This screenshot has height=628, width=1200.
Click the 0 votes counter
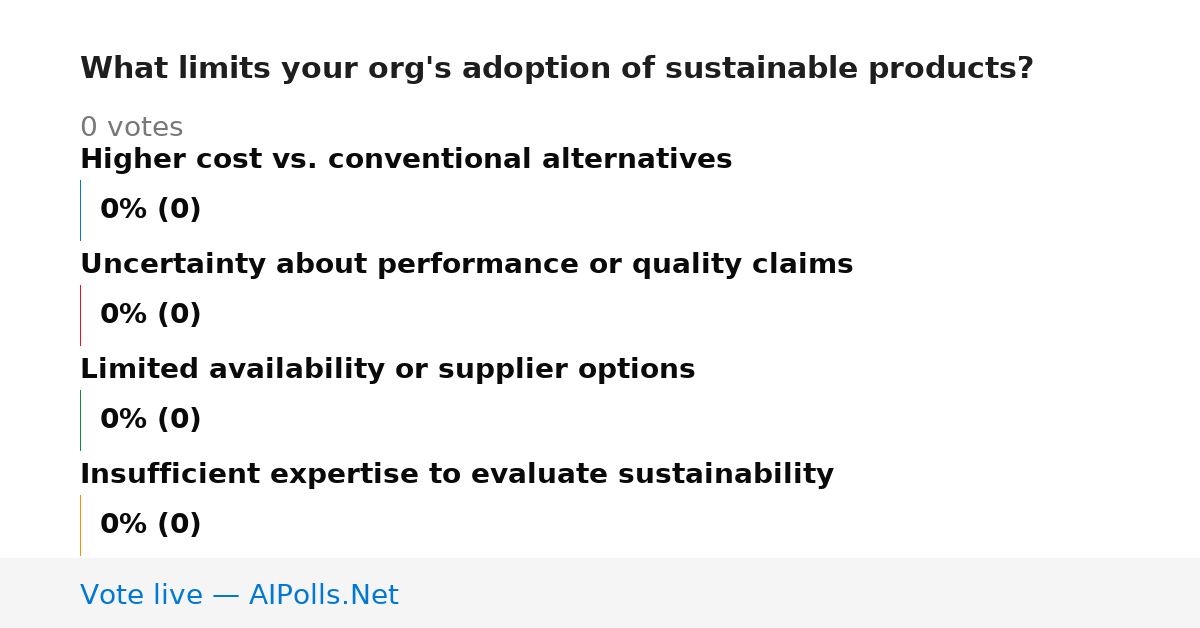[x=131, y=128]
